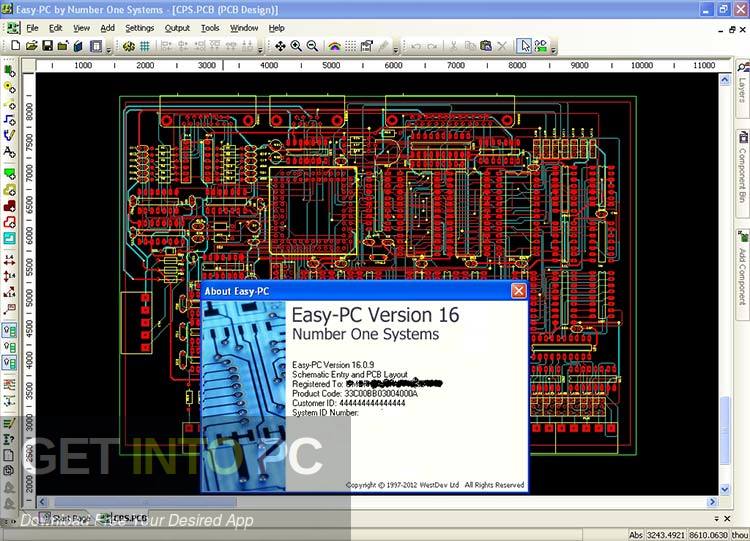Open the Help menu
This screenshot has width=750, height=541.
point(276,28)
